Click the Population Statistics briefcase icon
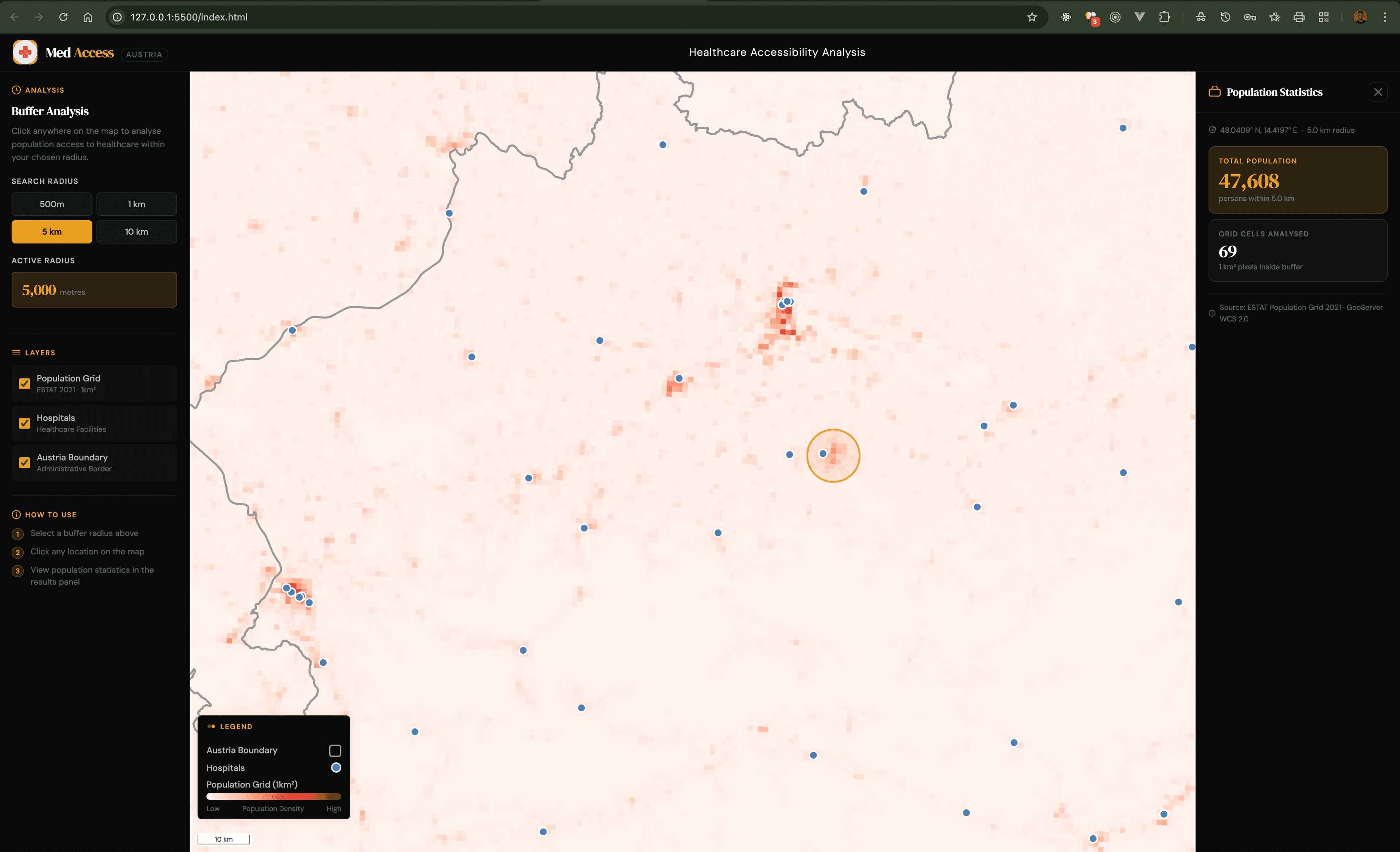Screen dimensions: 1400x852 click(1214, 91)
